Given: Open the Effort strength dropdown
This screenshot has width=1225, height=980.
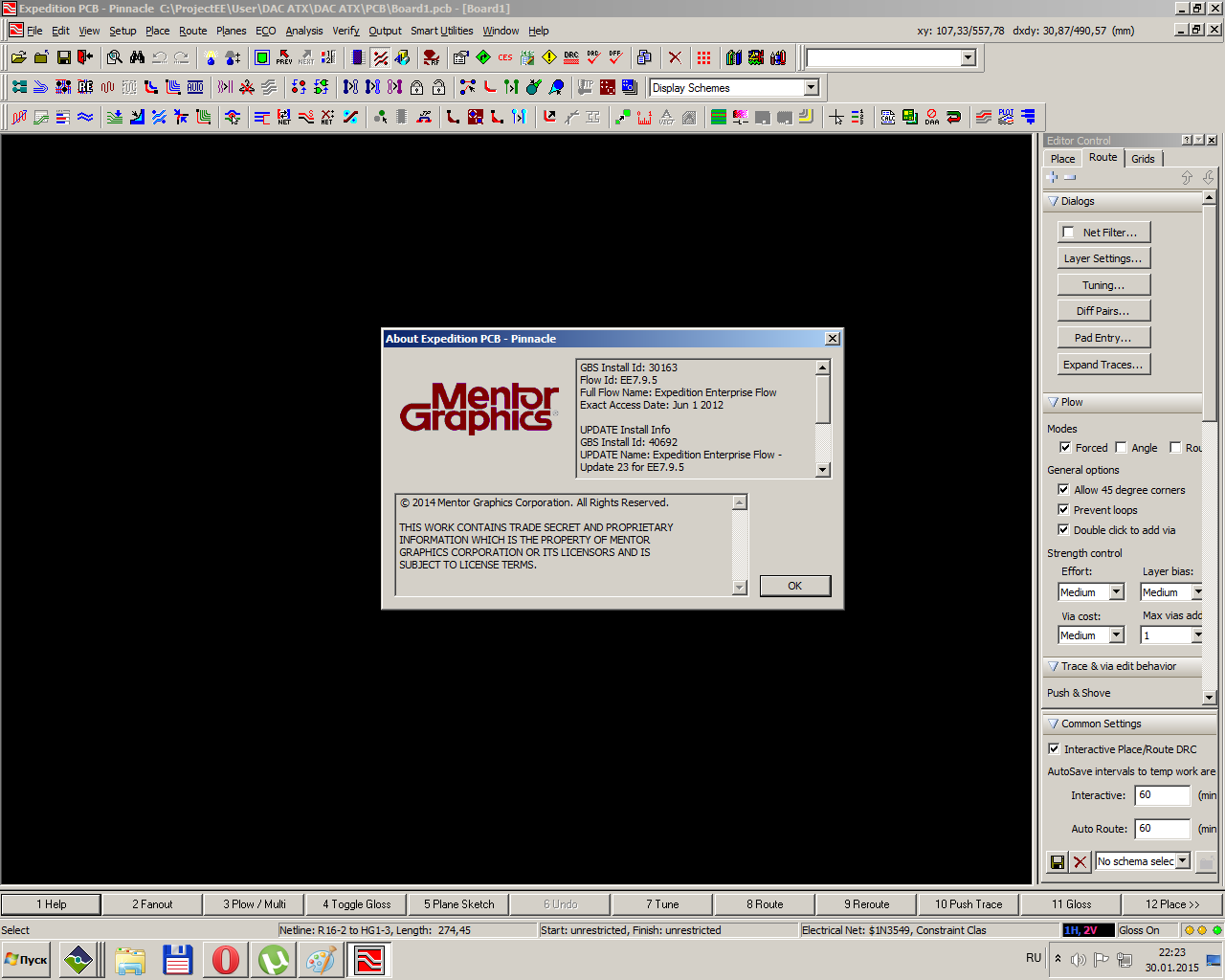Looking at the screenshot, I should 1116,592.
